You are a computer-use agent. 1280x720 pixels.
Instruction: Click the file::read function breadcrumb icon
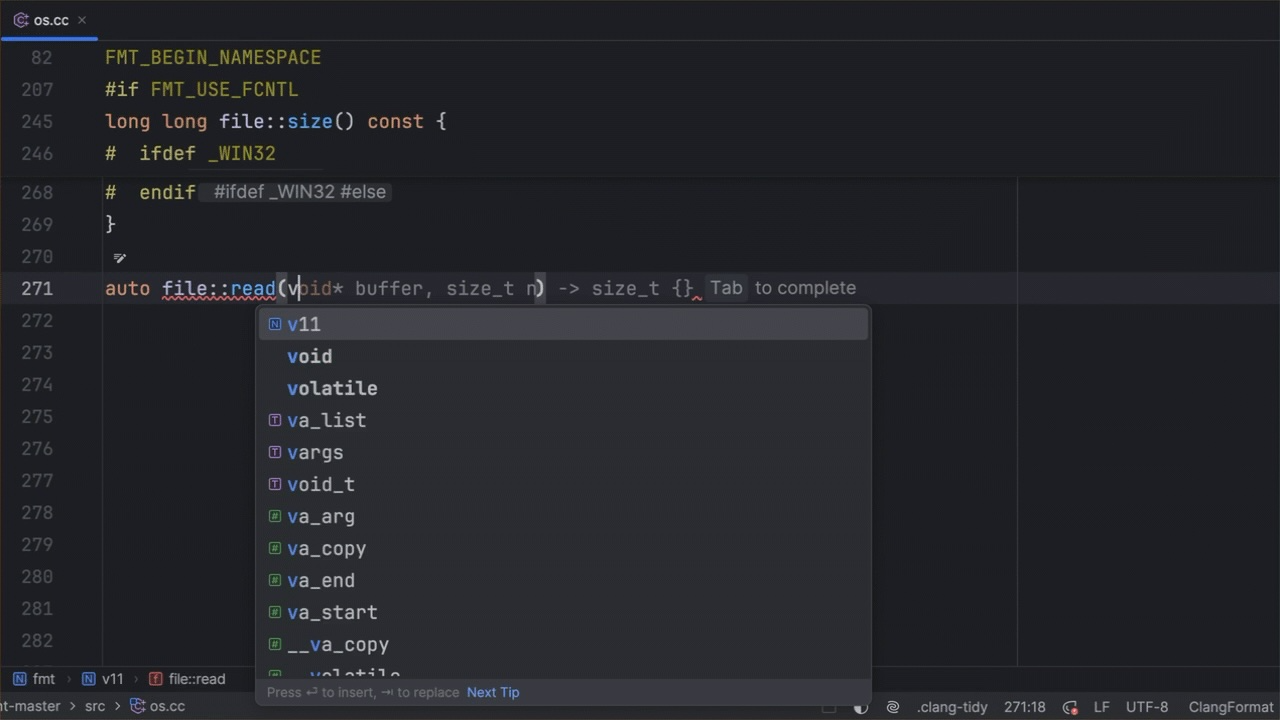pyautogui.click(x=155, y=679)
